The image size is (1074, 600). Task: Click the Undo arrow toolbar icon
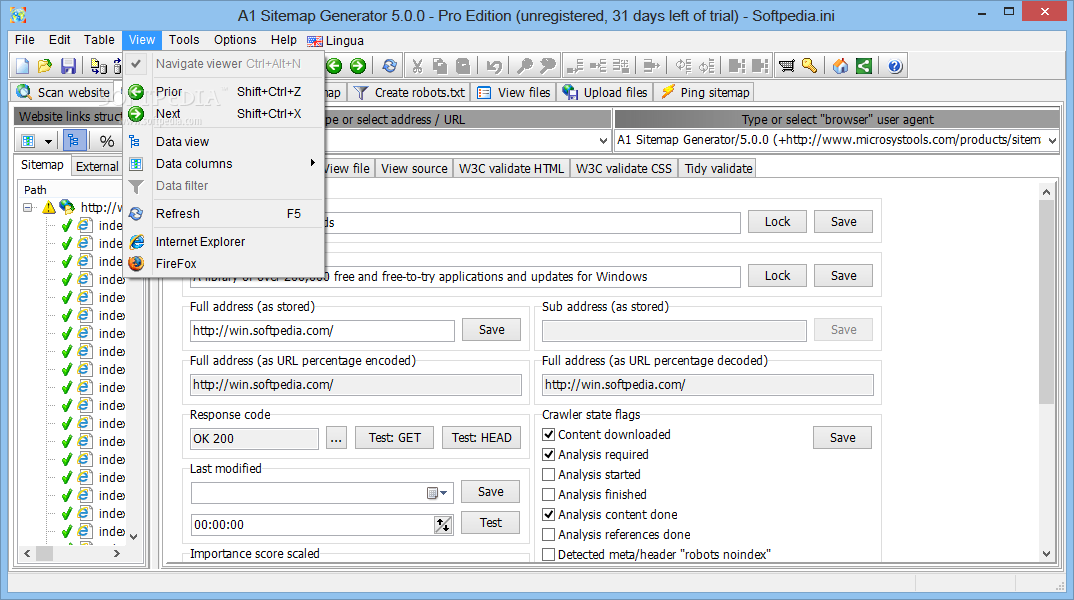click(494, 66)
